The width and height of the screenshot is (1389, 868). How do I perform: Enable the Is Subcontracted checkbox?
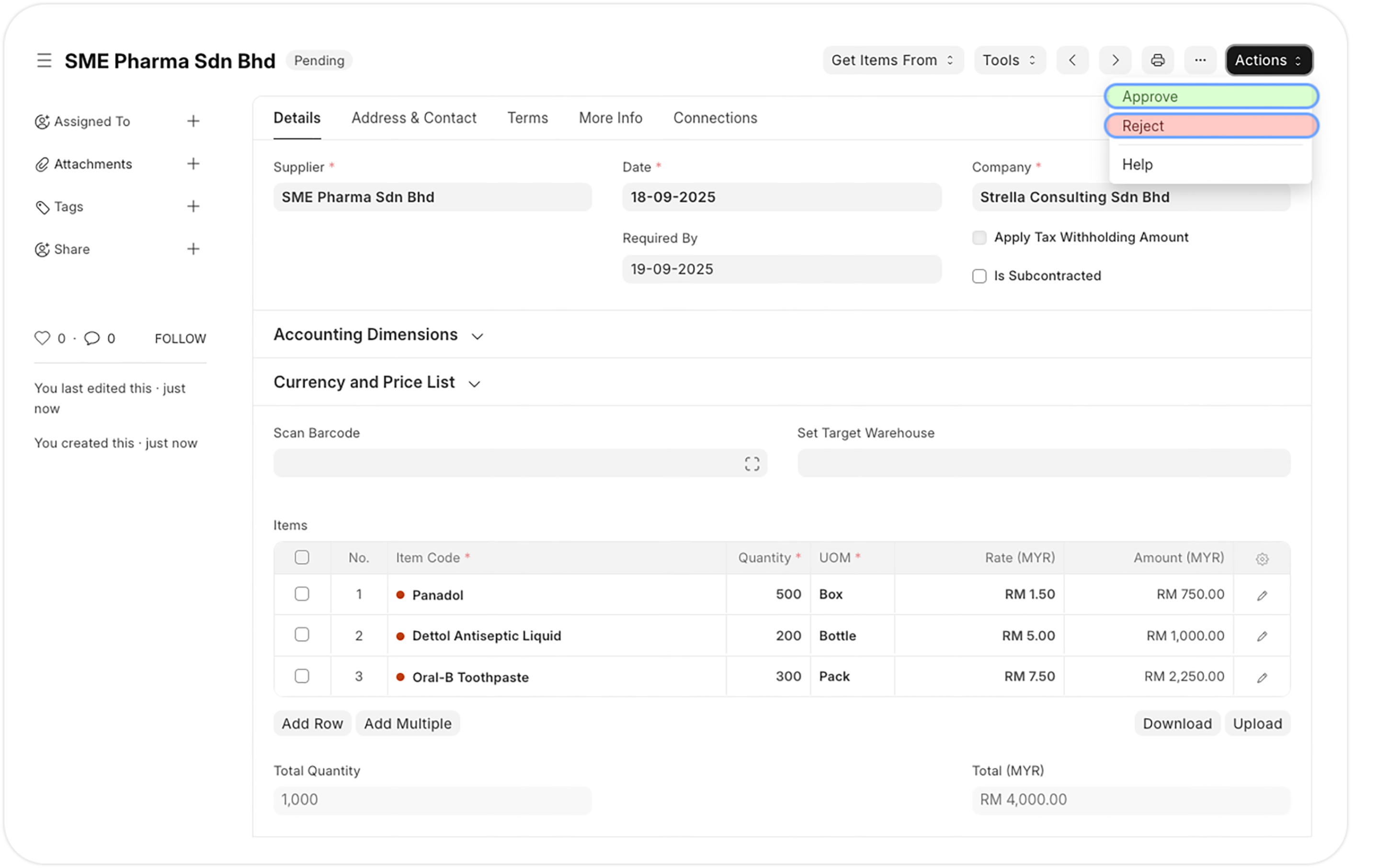pos(979,276)
